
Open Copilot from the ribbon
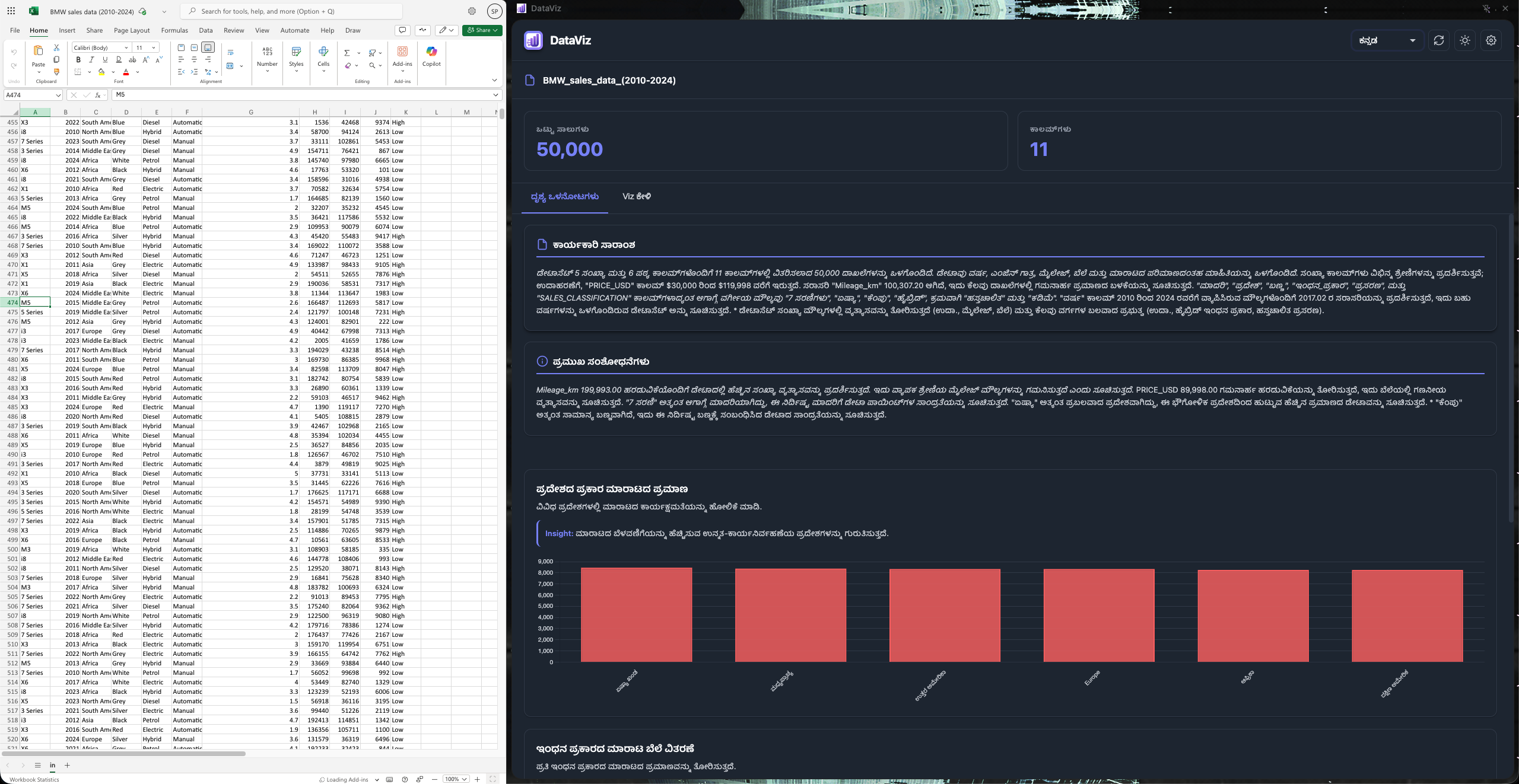(x=431, y=56)
